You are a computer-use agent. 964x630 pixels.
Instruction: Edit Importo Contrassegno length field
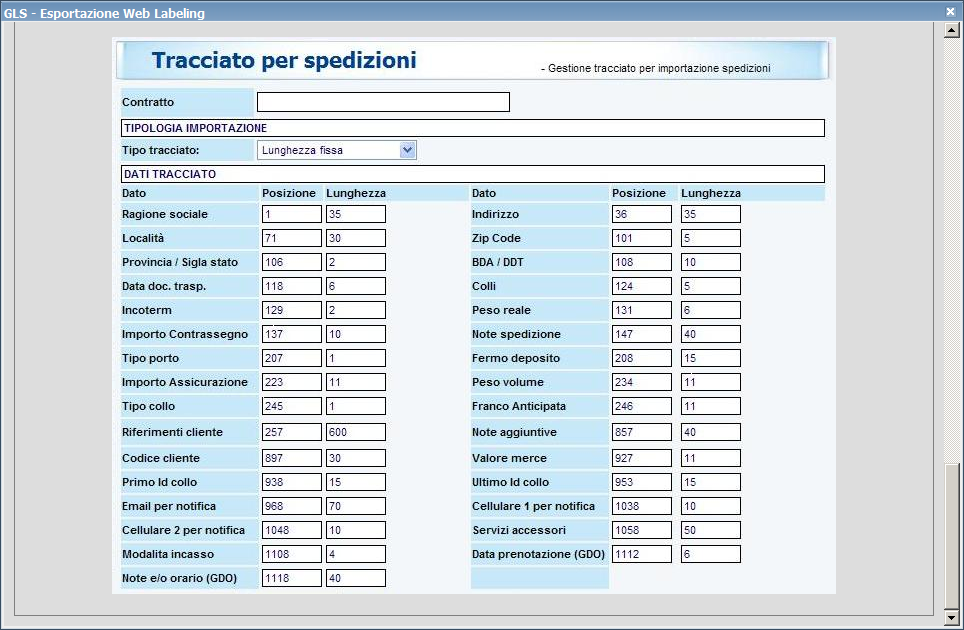pyautogui.click(x=356, y=334)
